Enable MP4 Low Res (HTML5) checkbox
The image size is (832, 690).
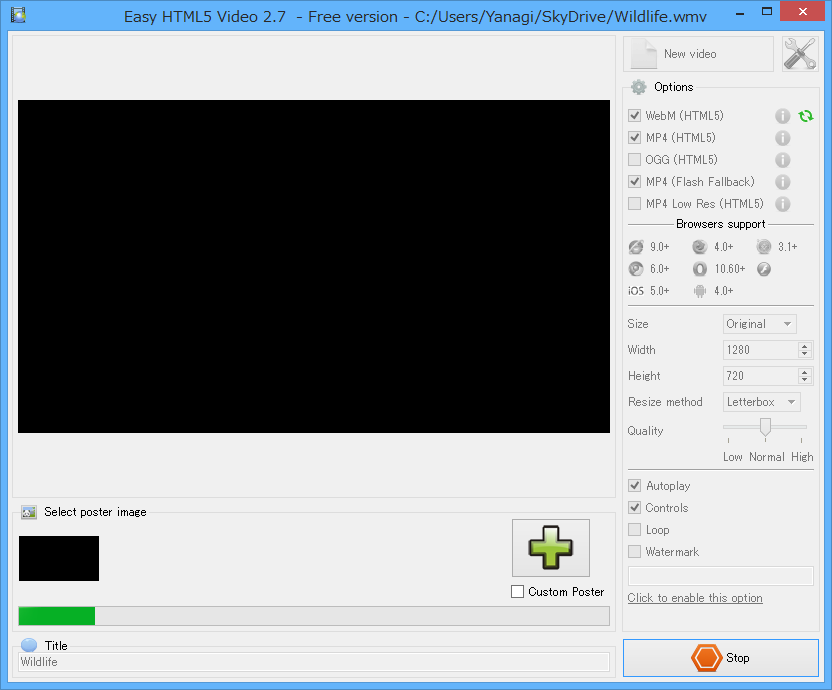(x=635, y=204)
